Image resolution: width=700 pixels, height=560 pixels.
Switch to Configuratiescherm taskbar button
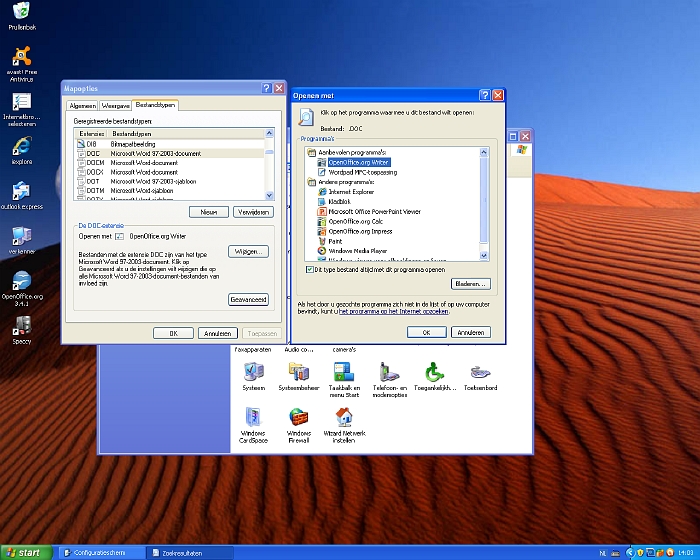point(101,553)
